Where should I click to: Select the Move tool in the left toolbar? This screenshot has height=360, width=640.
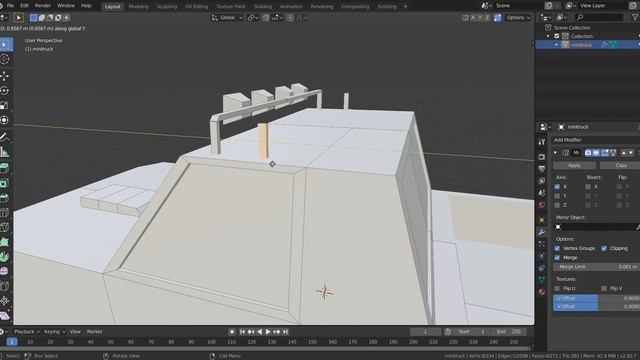[x=5, y=76]
